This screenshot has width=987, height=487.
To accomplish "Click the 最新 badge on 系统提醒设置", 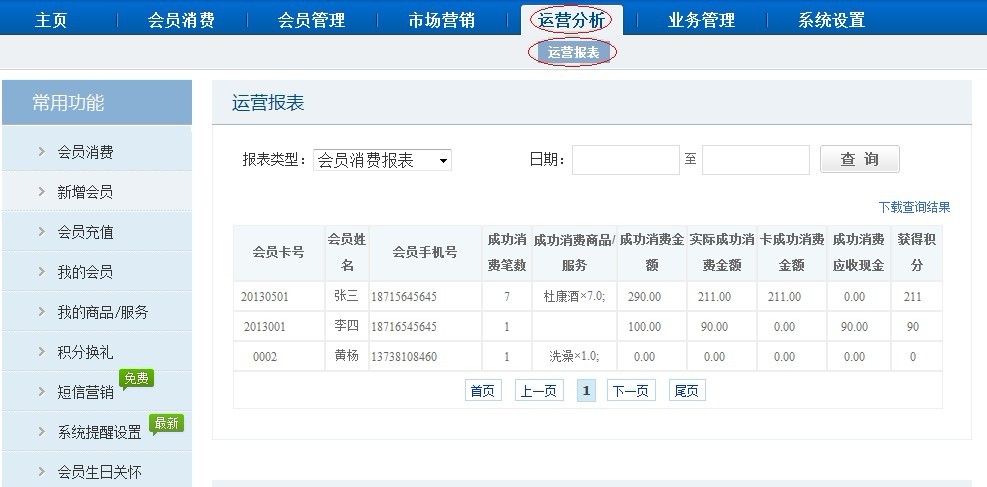I will click(167, 423).
